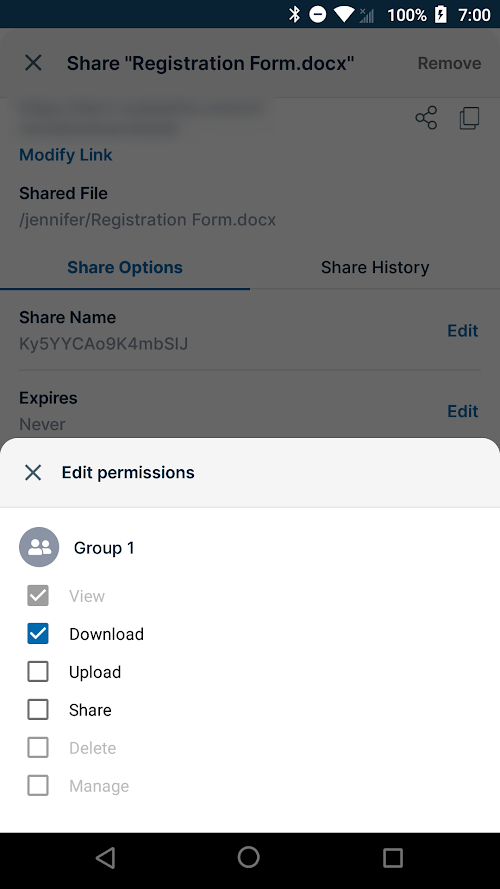This screenshot has height=889, width=500.
Task: Edit the Share Name field
Action: click(x=463, y=331)
